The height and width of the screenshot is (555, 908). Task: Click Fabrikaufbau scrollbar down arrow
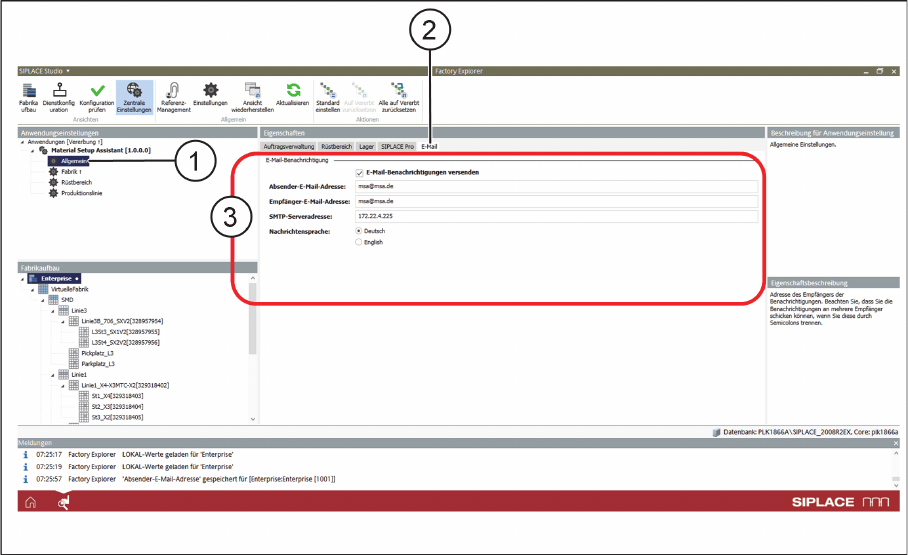tap(252, 419)
